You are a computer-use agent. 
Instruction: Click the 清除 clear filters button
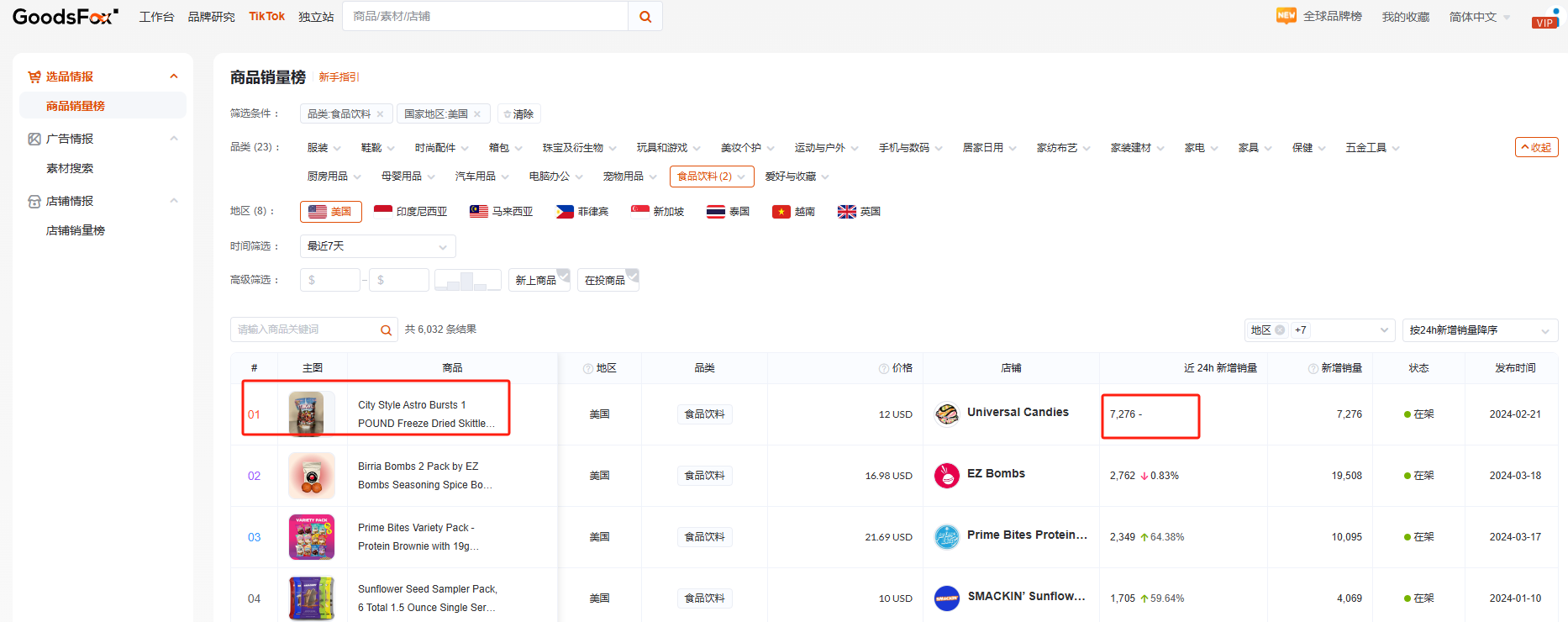(x=518, y=114)
